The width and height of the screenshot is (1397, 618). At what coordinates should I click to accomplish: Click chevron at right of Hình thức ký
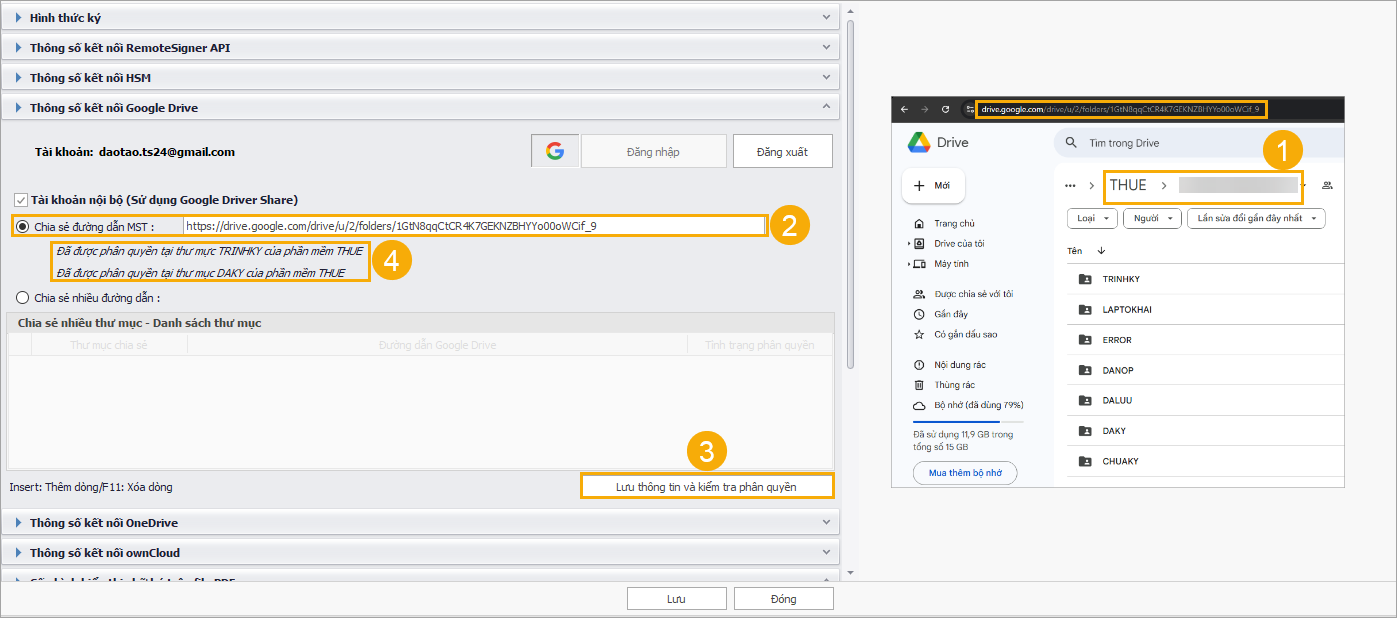click(826, 17)
